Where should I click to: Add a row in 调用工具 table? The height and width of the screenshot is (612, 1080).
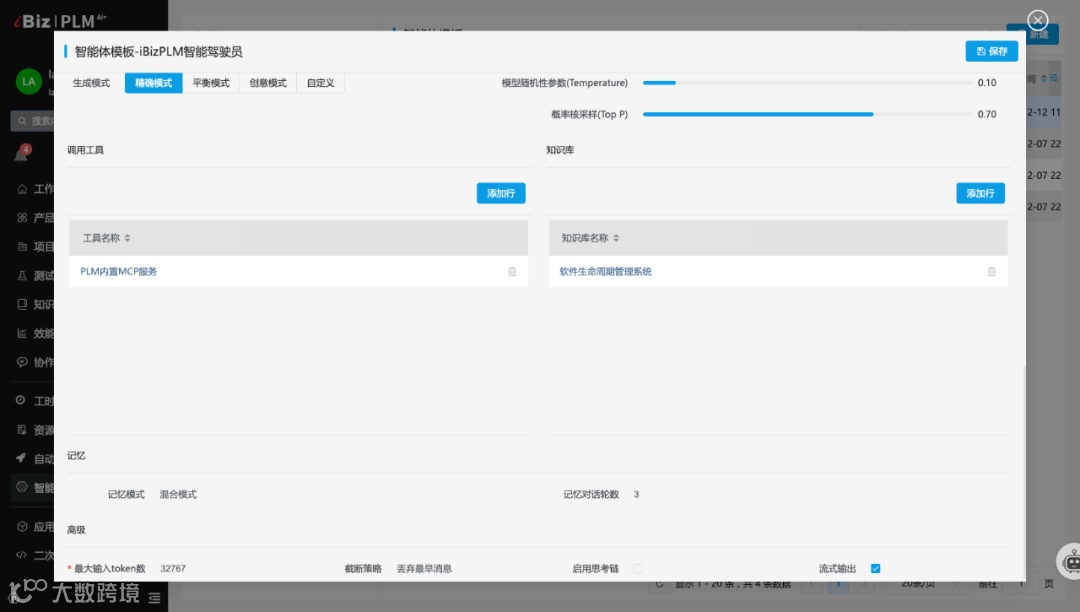click(x=501, y=193)
